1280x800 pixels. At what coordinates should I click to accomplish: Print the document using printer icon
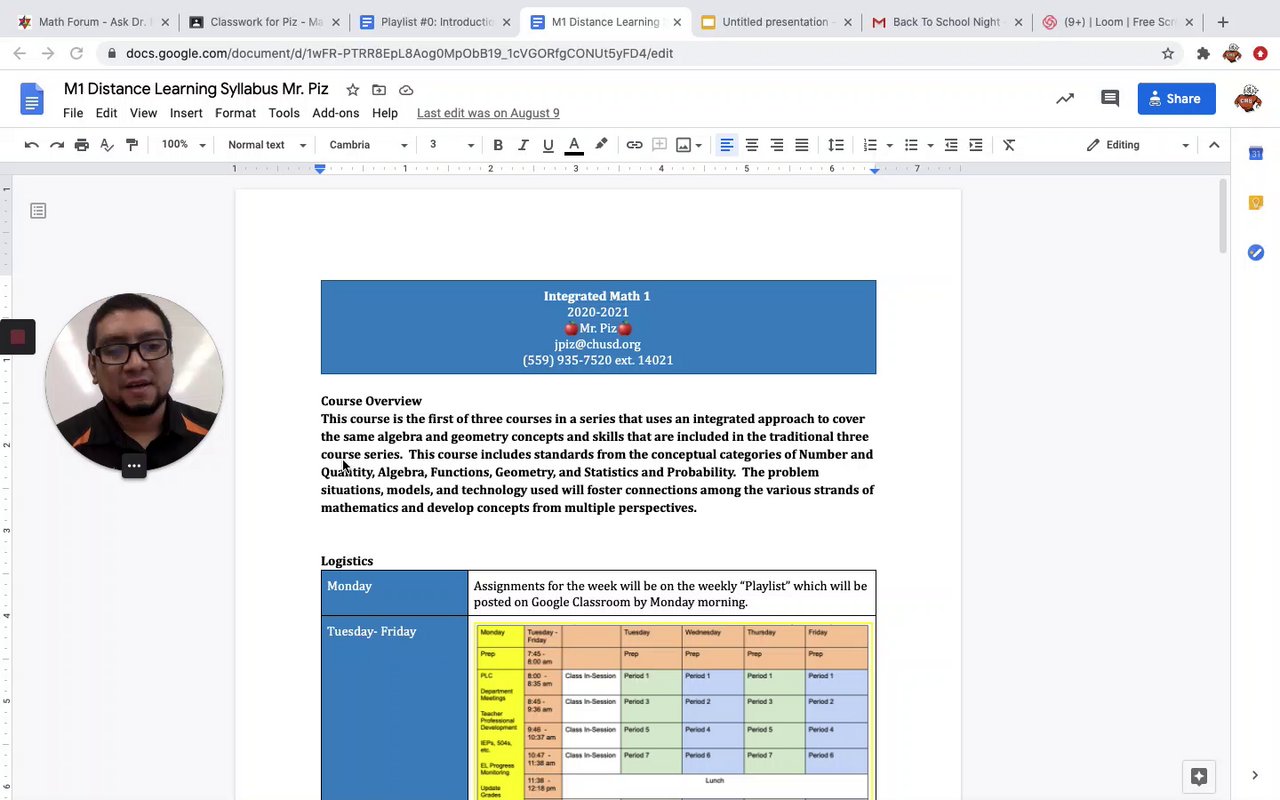(x=82, y=145)
